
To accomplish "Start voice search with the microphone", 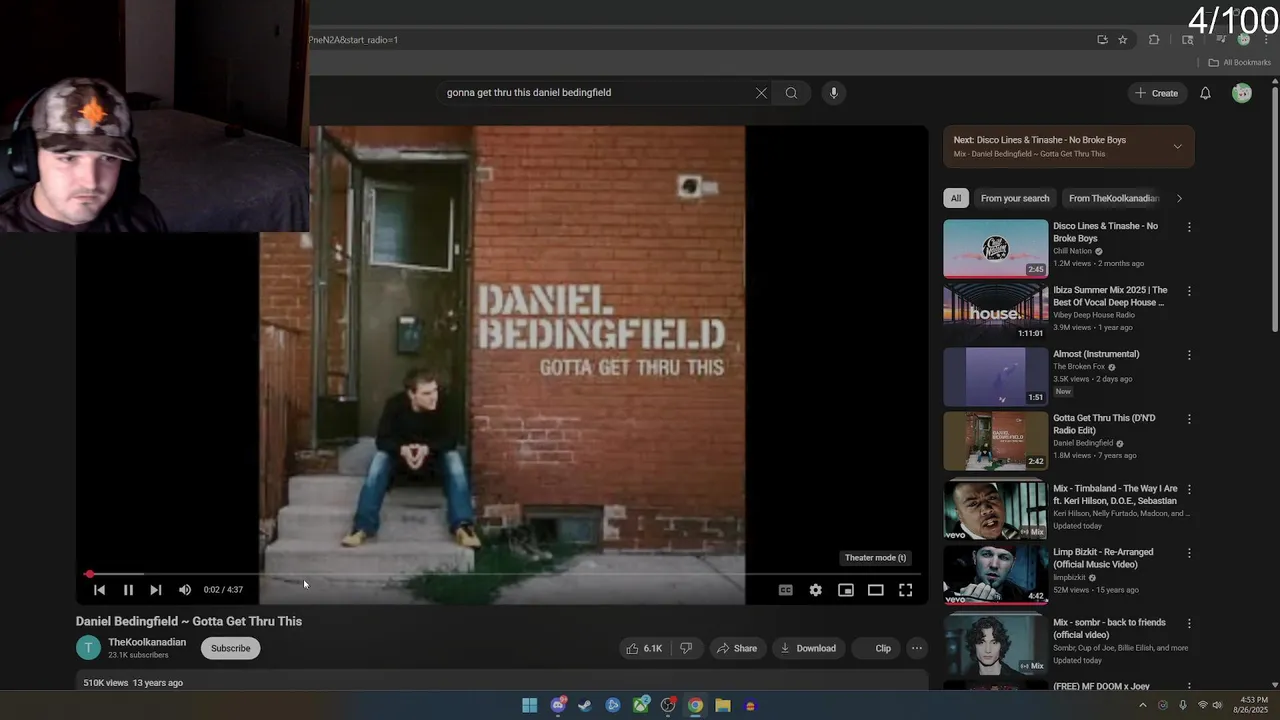I will [x=834, y=93].
